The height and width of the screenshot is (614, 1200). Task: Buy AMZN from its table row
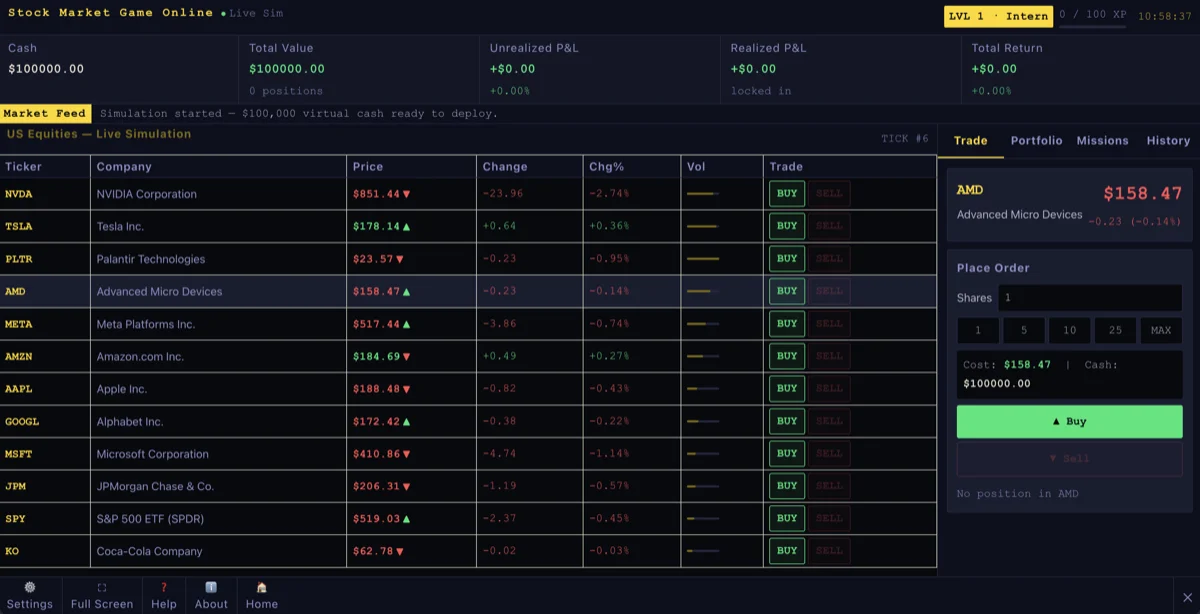[x=787, y=356]
